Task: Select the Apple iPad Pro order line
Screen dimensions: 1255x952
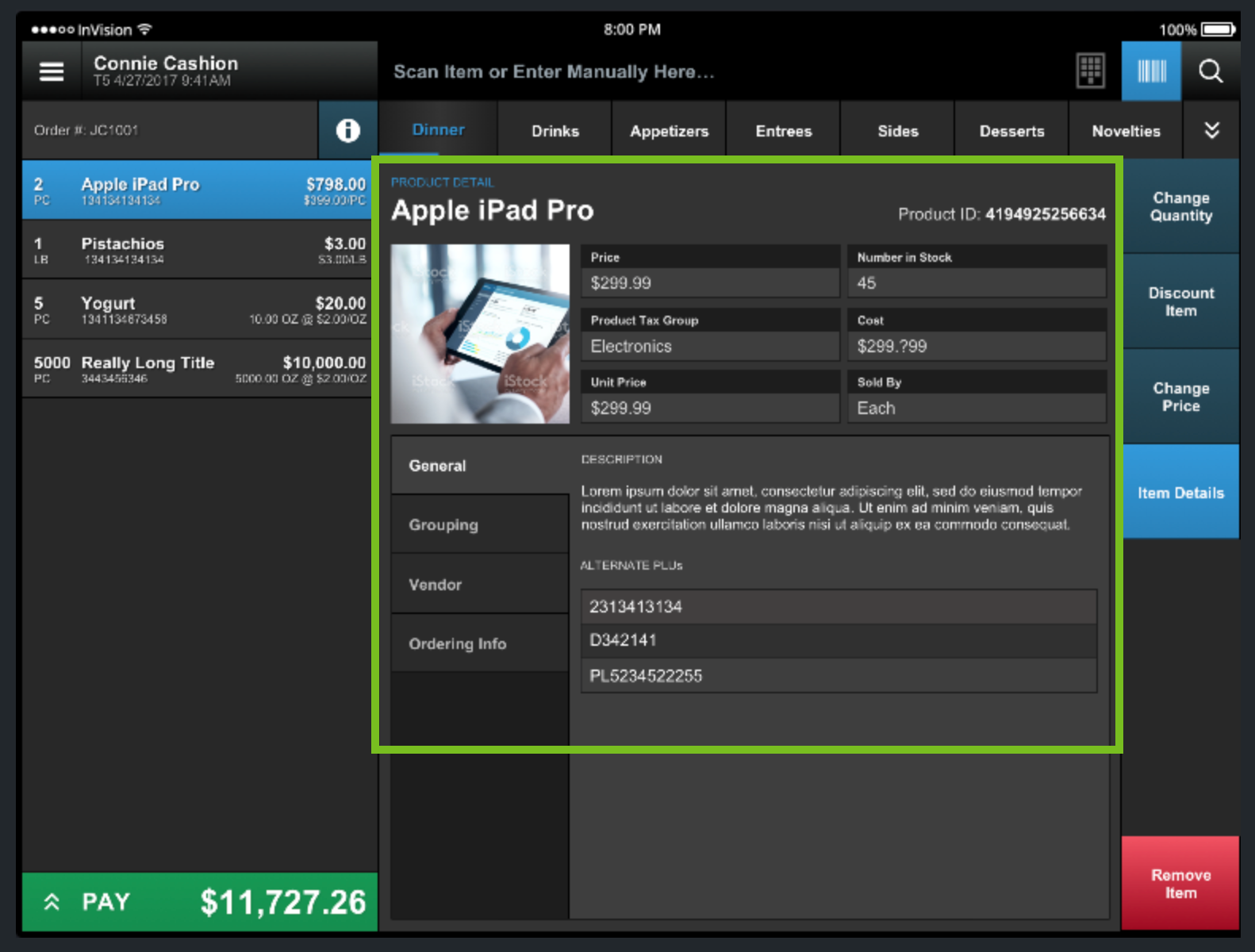Action: pos(200,190)
